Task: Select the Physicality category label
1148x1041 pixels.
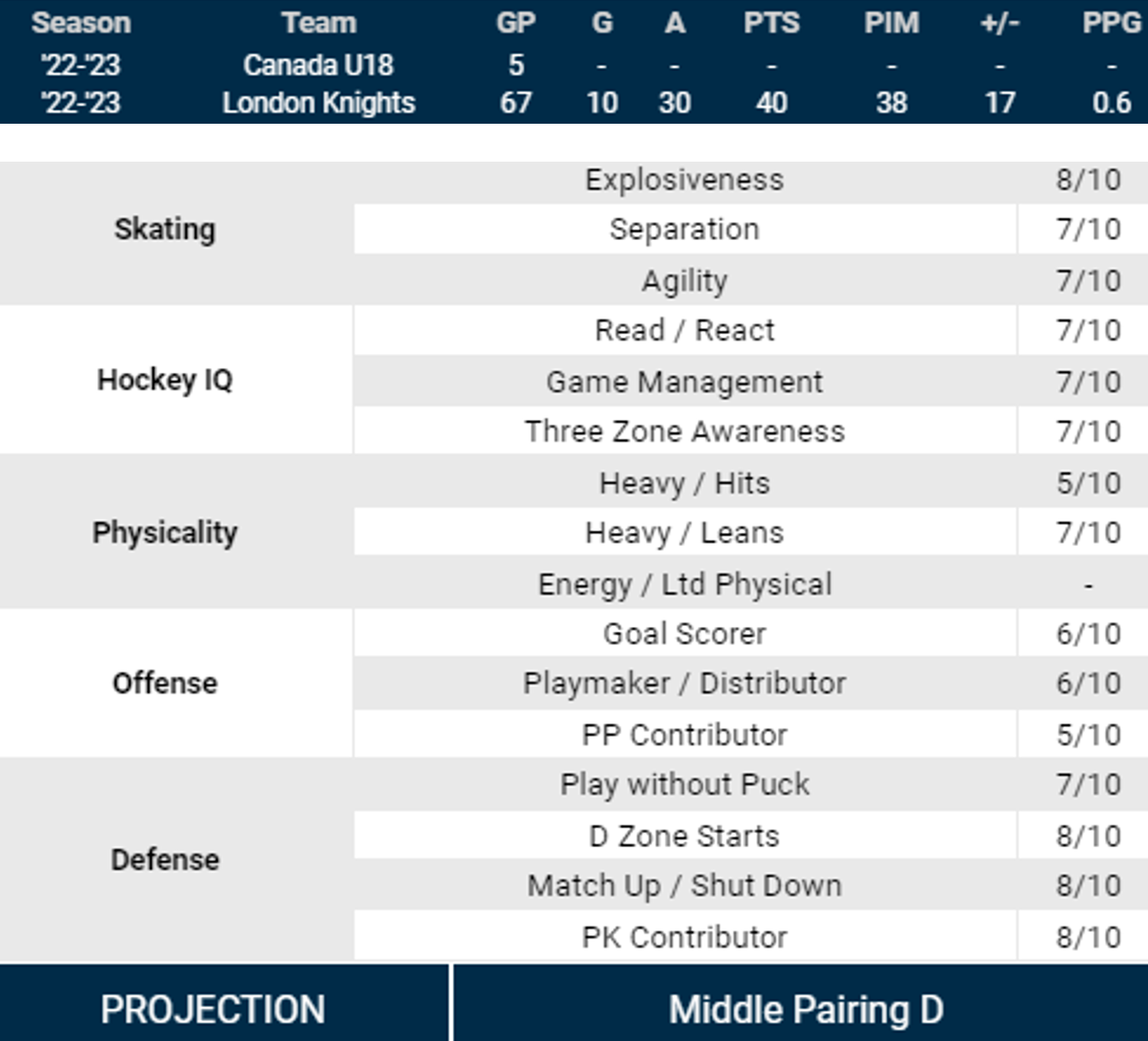Action: click(x=165, y=533)
